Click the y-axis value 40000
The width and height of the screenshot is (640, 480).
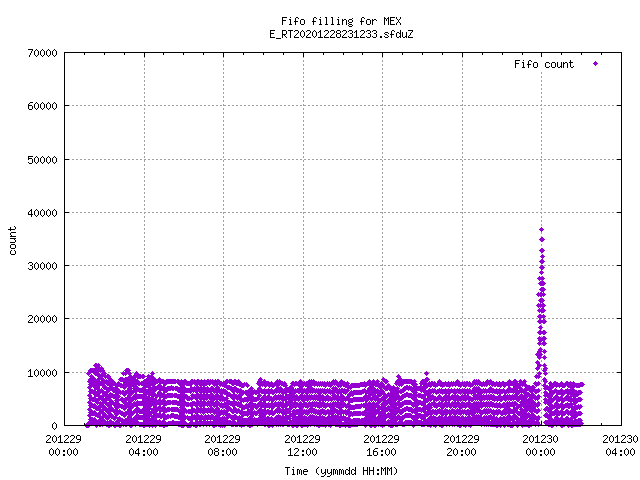(x=42, y=213)
